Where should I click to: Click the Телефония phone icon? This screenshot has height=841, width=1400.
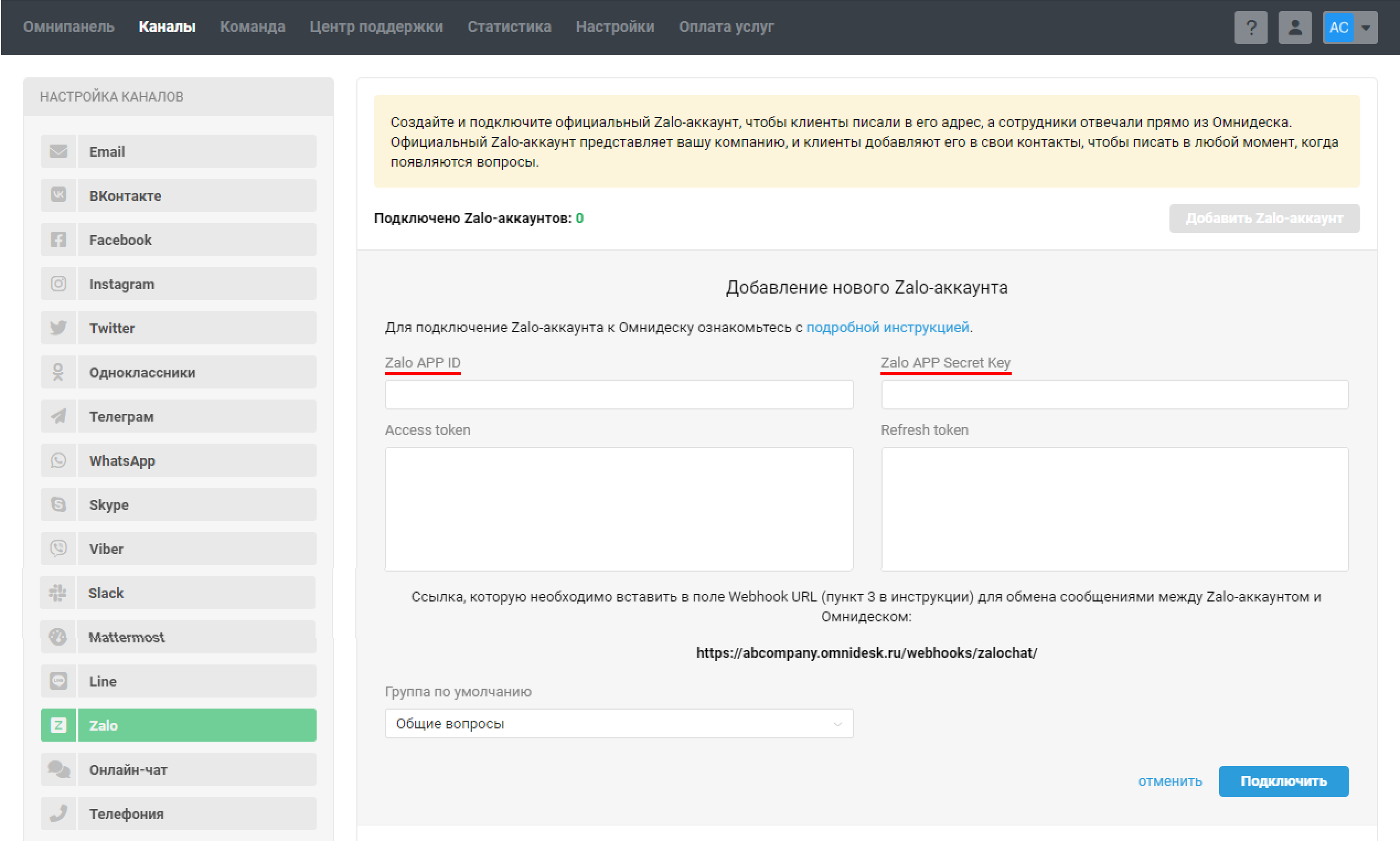point(58,815)
